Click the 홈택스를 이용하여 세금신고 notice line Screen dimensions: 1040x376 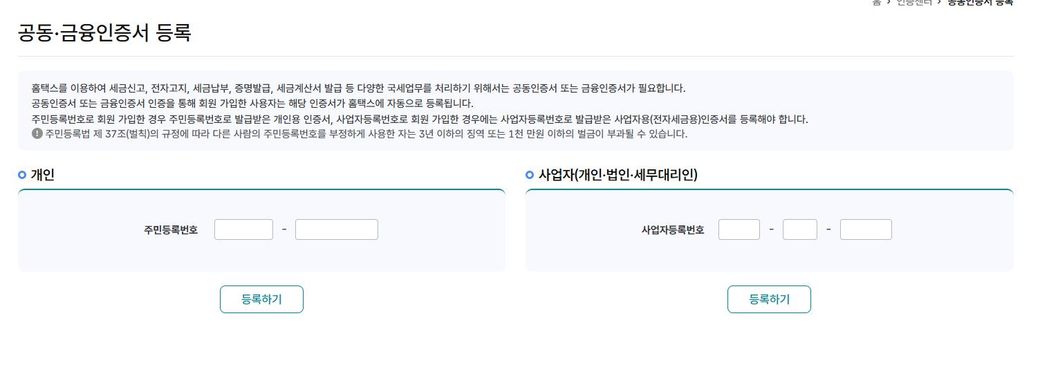click(x=359, y=88)
